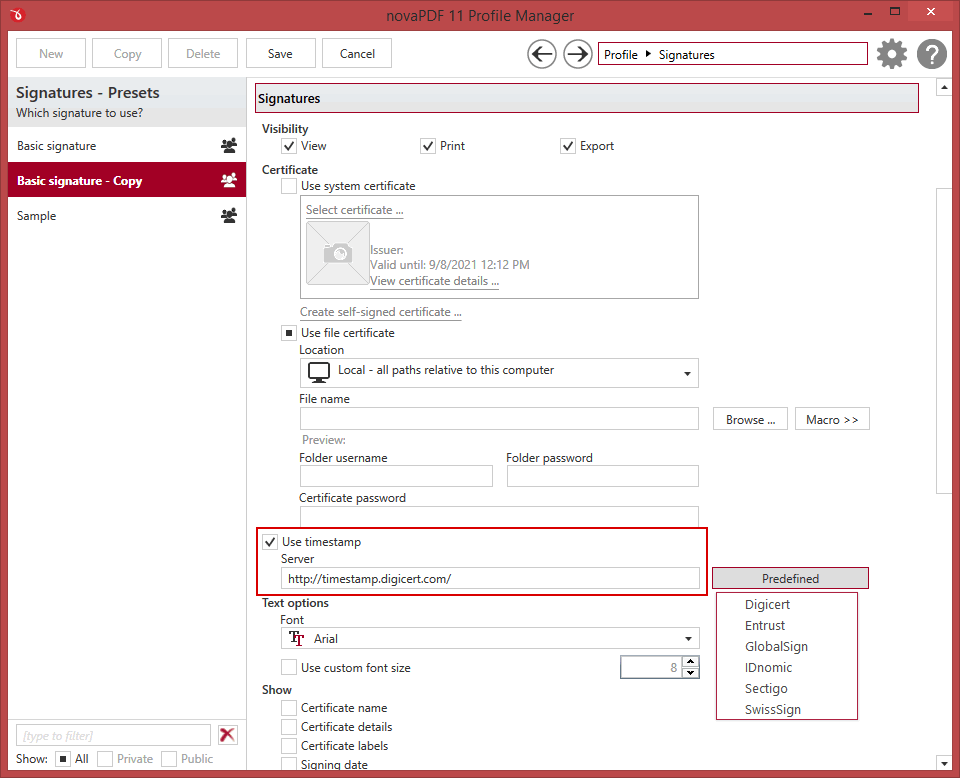Open the Select certificate ... link
The image size is (960, 778).
tap(354, 210)
